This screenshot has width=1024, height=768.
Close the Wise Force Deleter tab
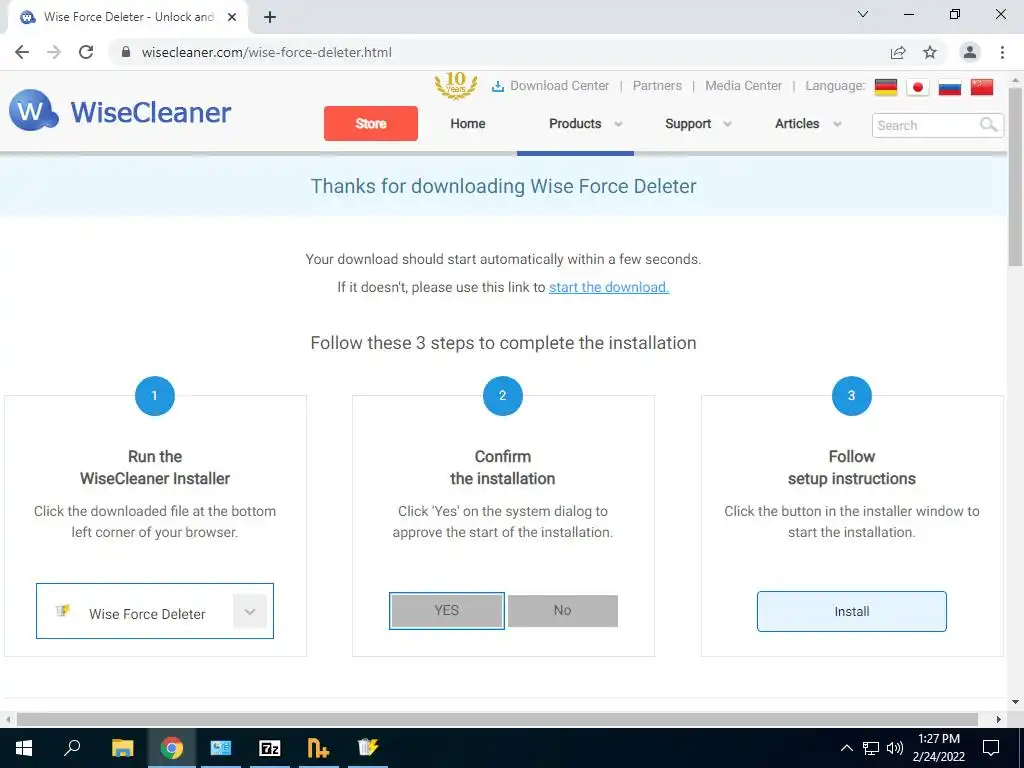point(232,17)
